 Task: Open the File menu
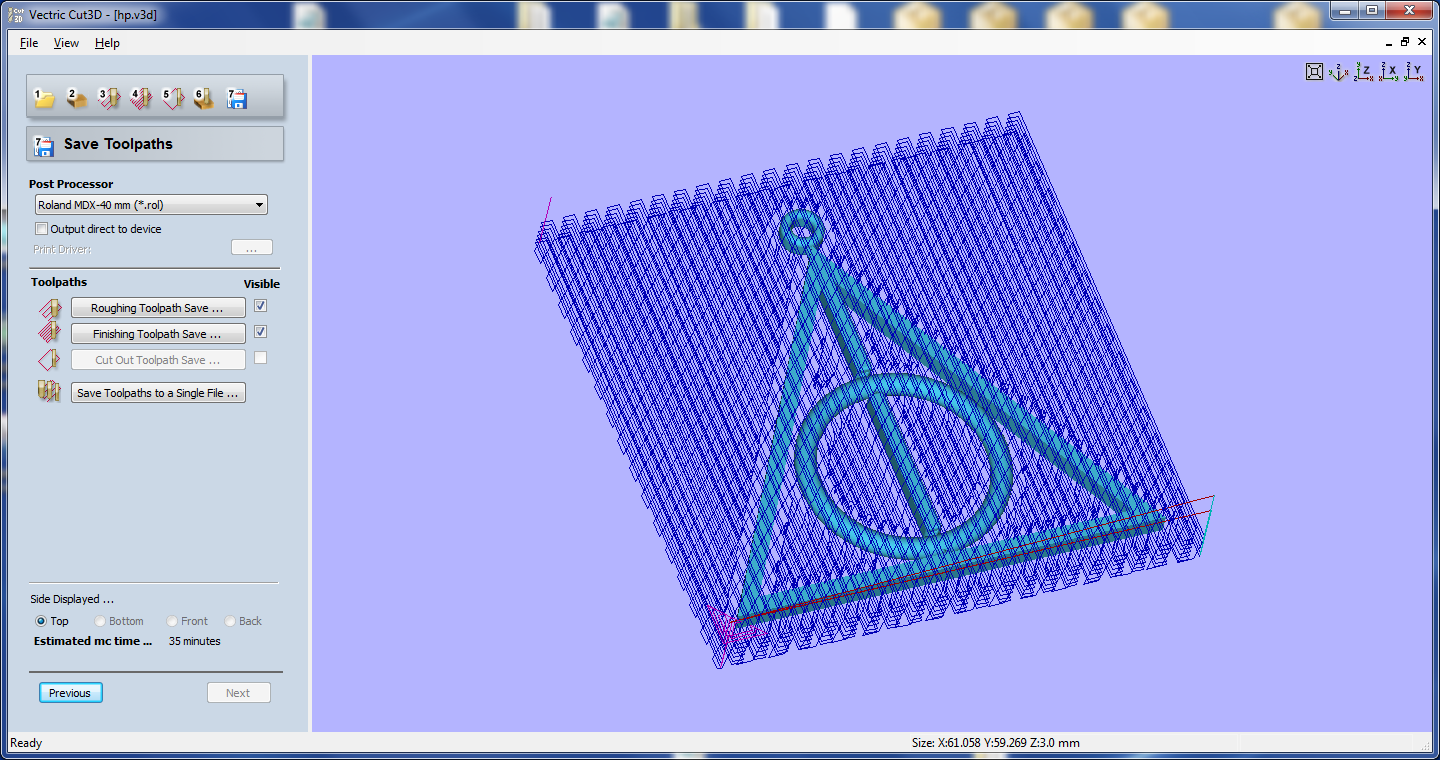[x=29, y=43]
